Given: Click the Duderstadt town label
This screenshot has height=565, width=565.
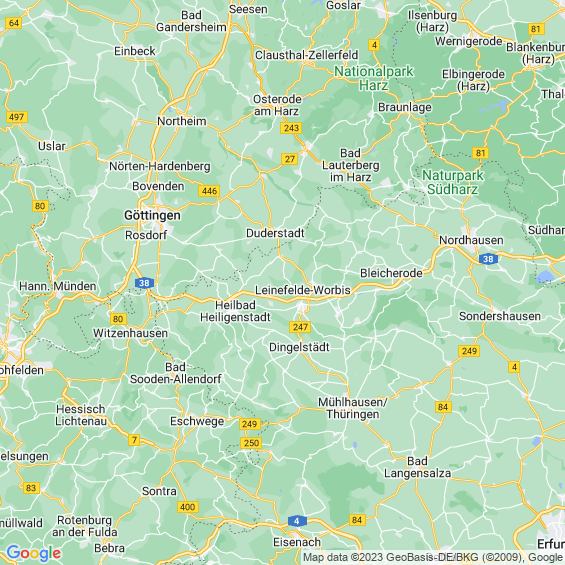Looking at the screenshot, I should [275, 233].
